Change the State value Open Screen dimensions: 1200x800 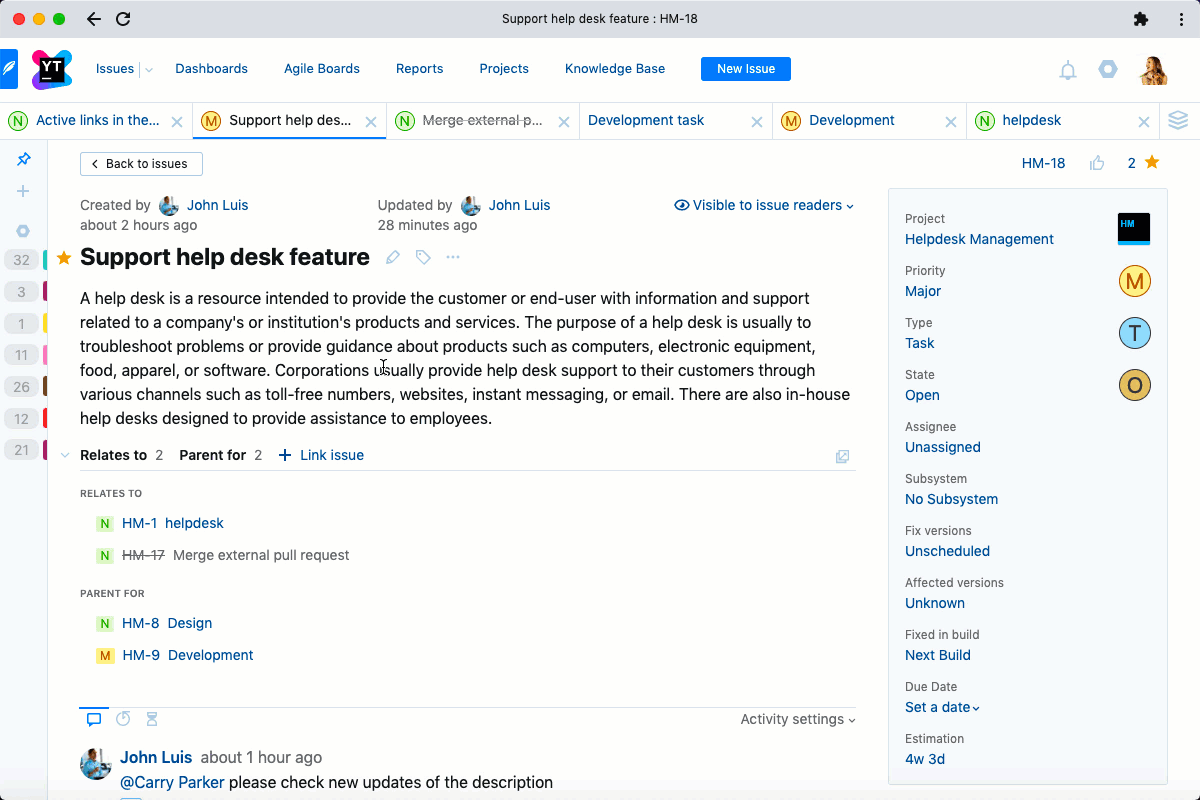[x=922, y=395]
